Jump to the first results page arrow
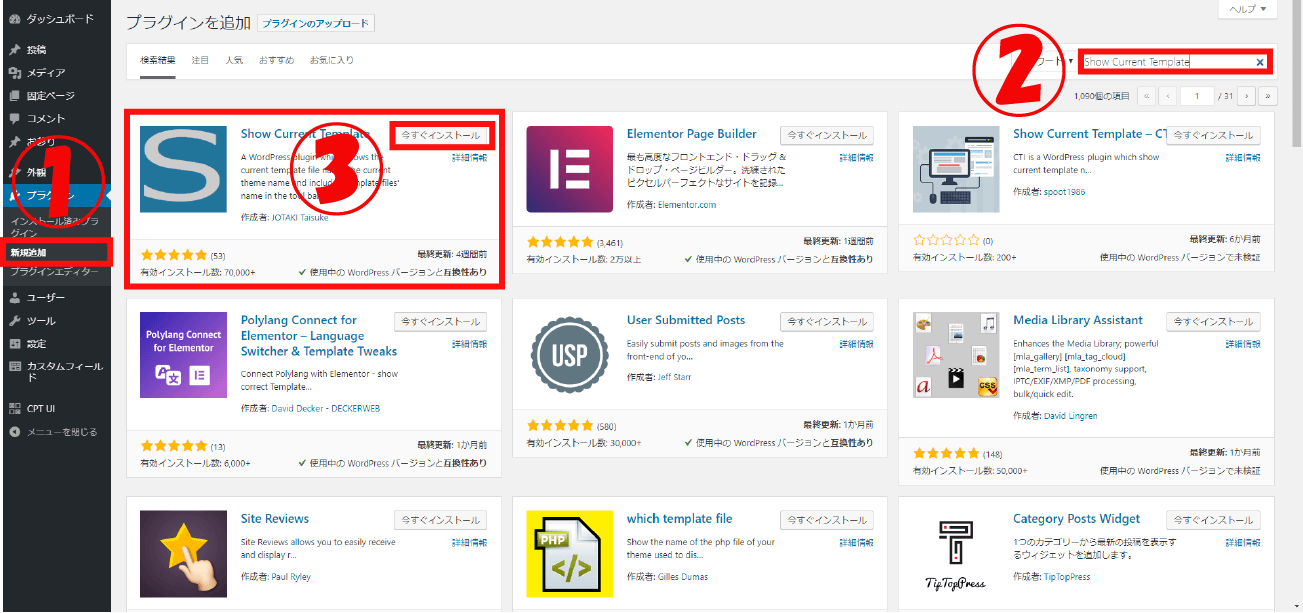This screenshot has height=613, width=1303. [1146, 96]
